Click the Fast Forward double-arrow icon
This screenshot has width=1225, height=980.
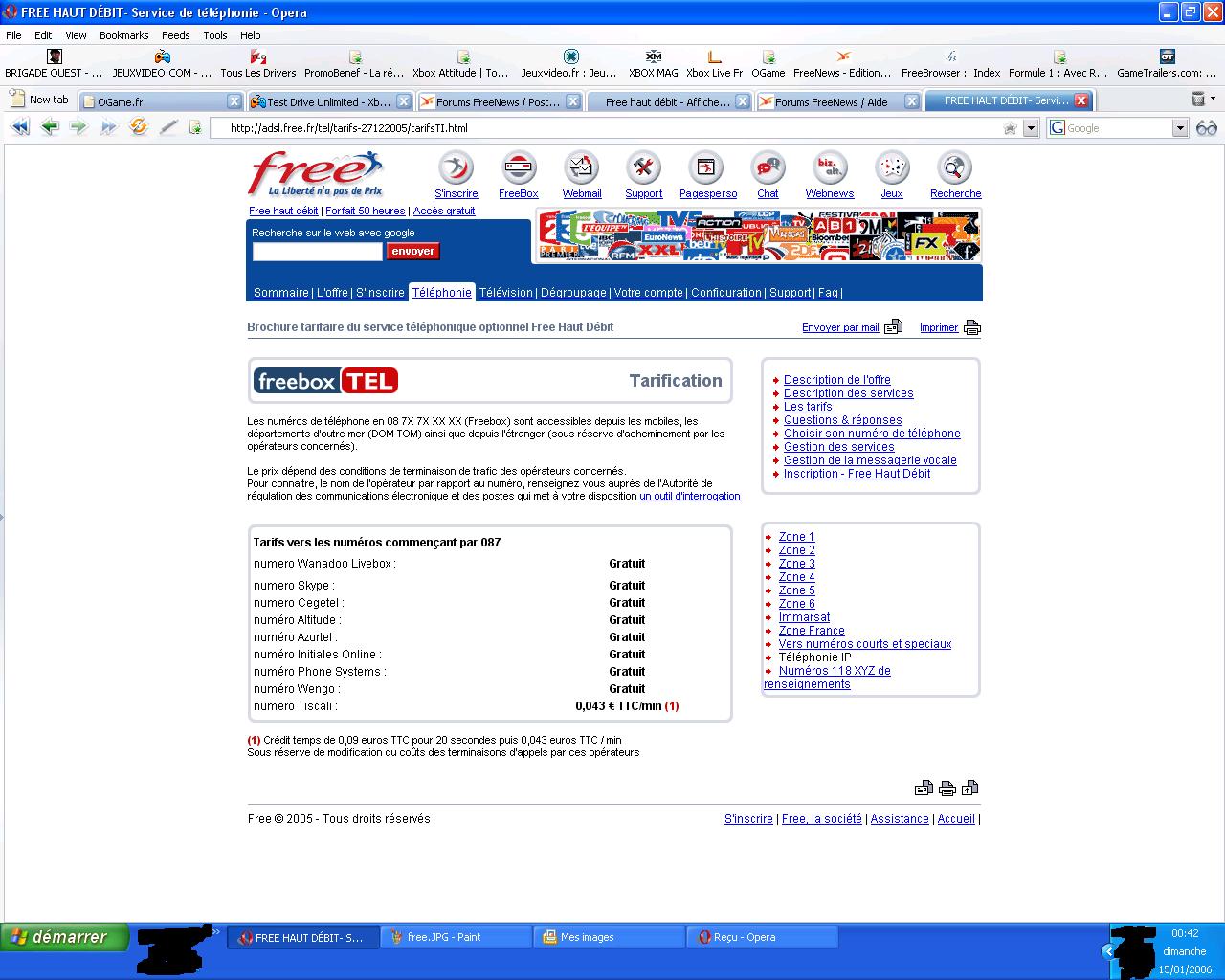108,127
